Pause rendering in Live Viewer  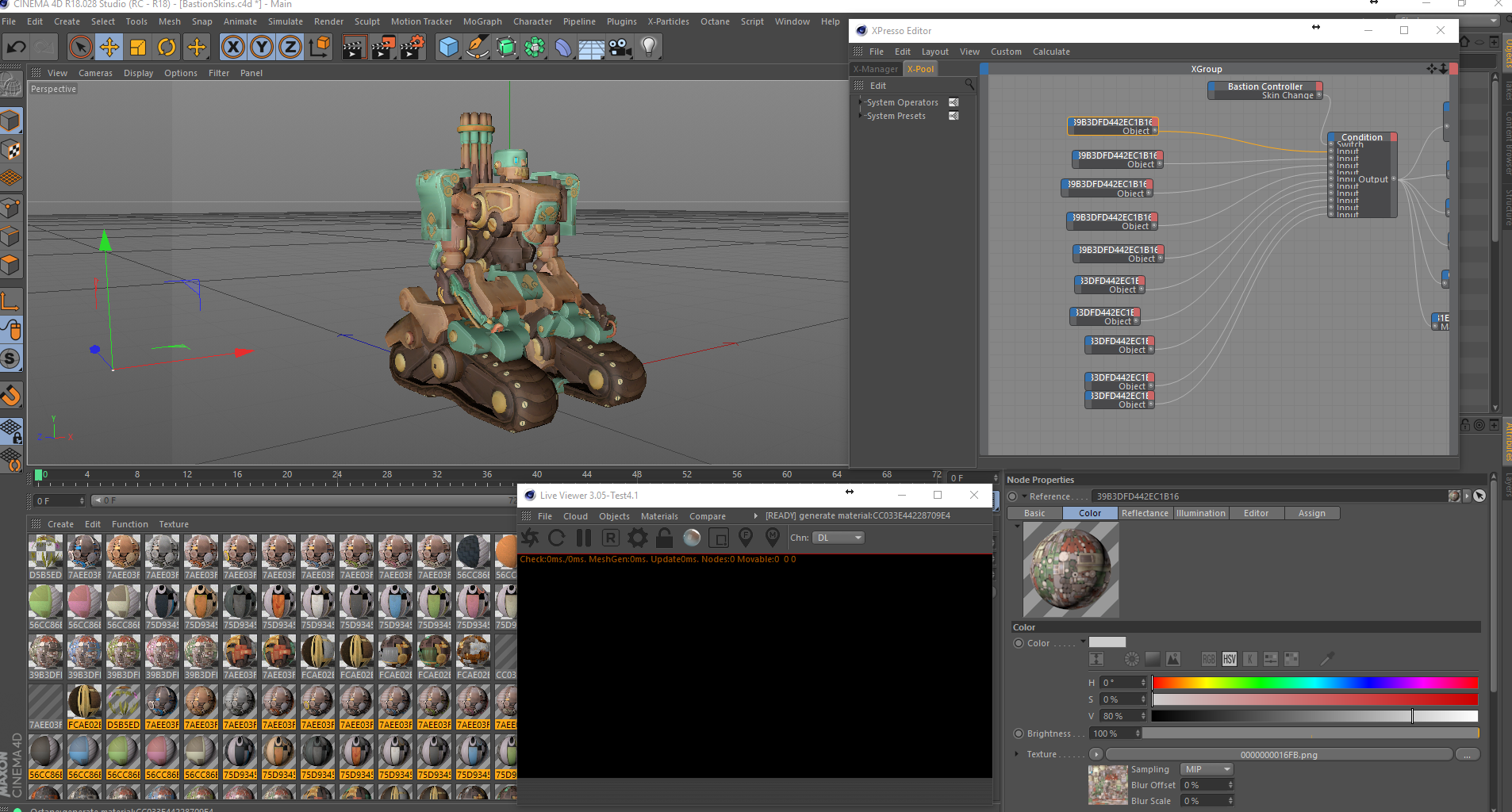(584, 538)
